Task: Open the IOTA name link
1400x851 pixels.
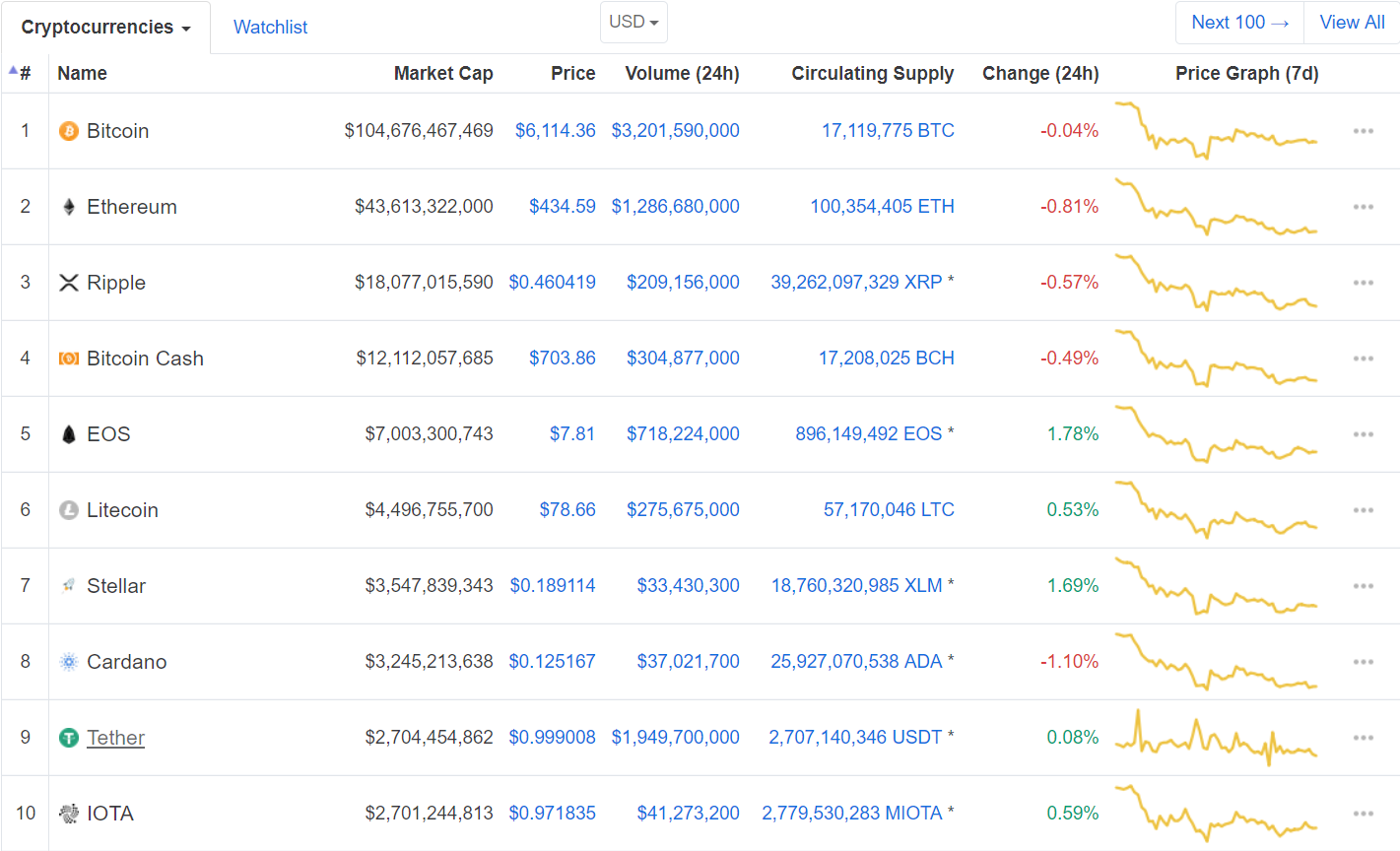Action: 110,814
